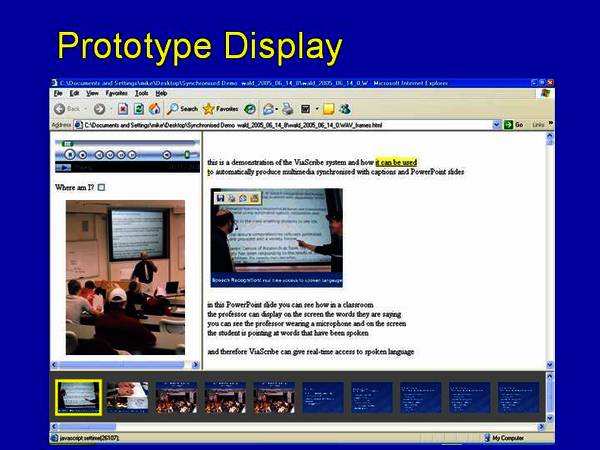This screenshot has height=450, width=600.
Task: Expand the Back button history arrow
Action: coord(86,109)
